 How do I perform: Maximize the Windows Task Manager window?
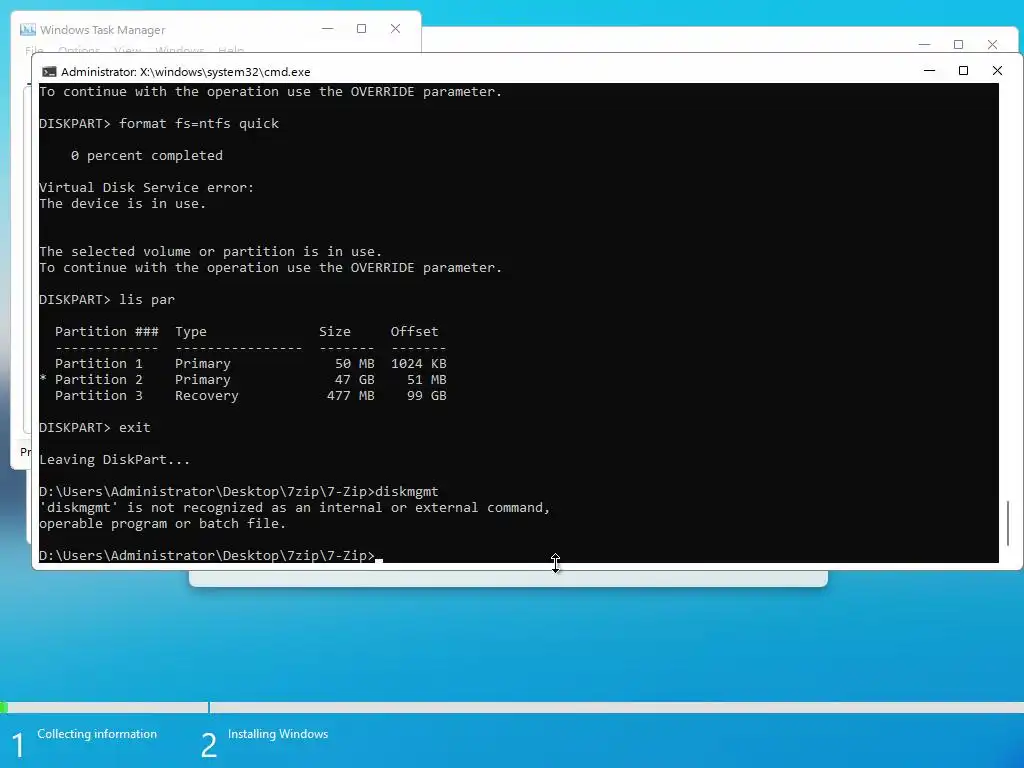(x=362, y=29)
